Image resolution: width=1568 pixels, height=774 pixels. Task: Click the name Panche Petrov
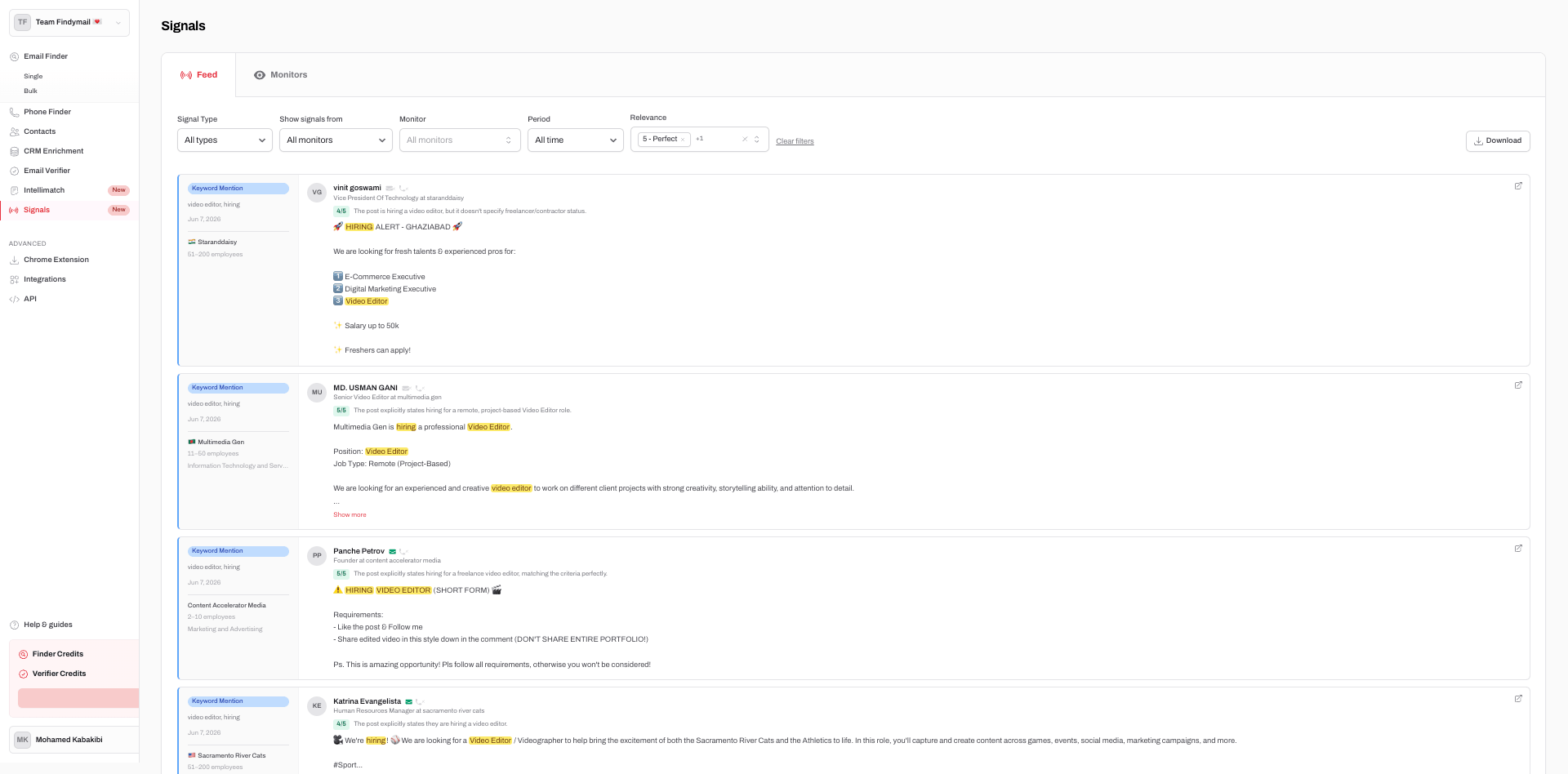359,551
